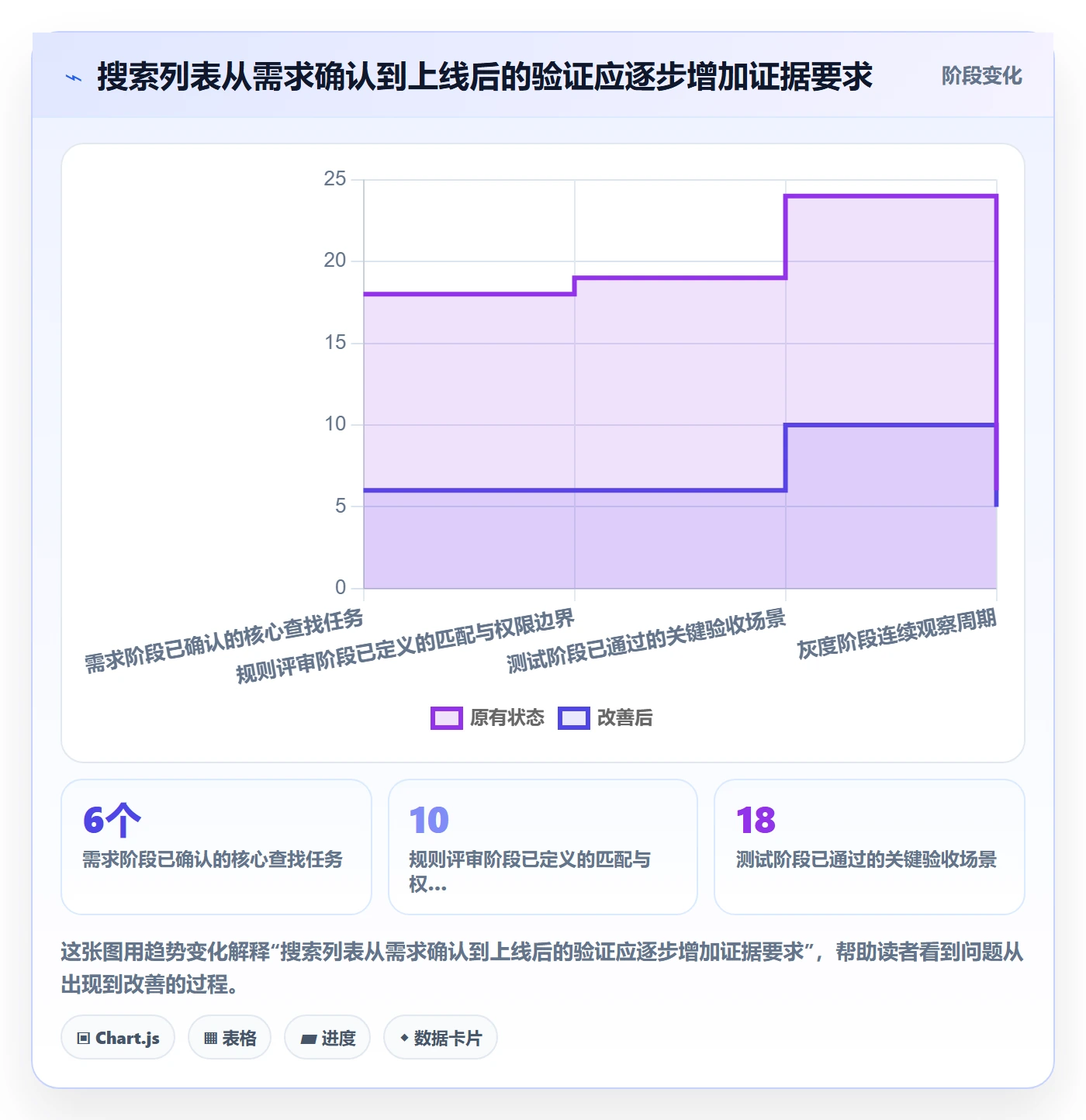Click the chart title heading text
The height and width of the screenshot is (1120, 1086).
point(485,77)
